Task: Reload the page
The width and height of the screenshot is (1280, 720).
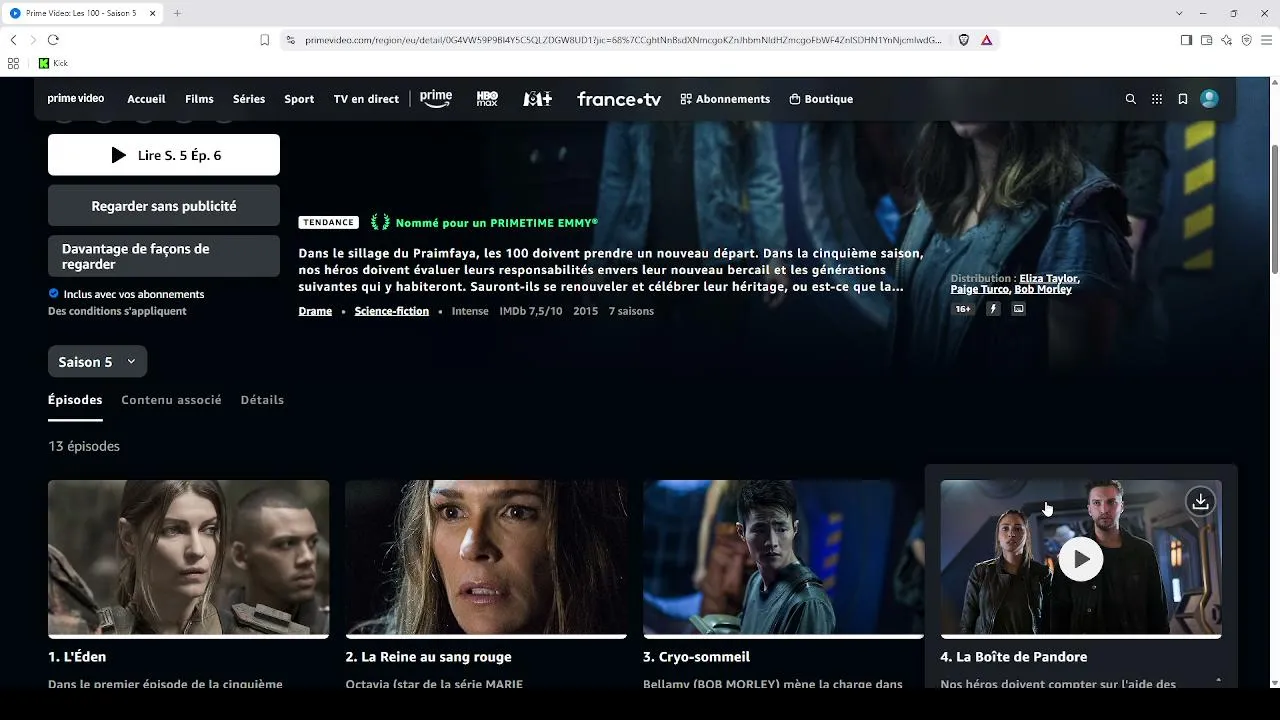Action: click(53, 40)
